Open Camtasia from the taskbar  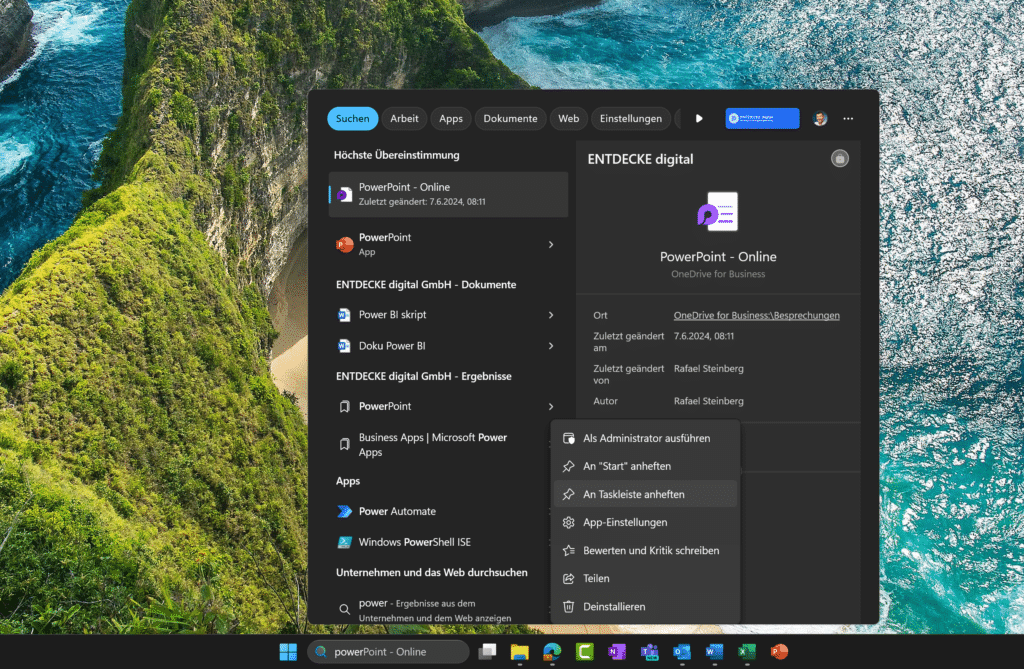(584, 652)
